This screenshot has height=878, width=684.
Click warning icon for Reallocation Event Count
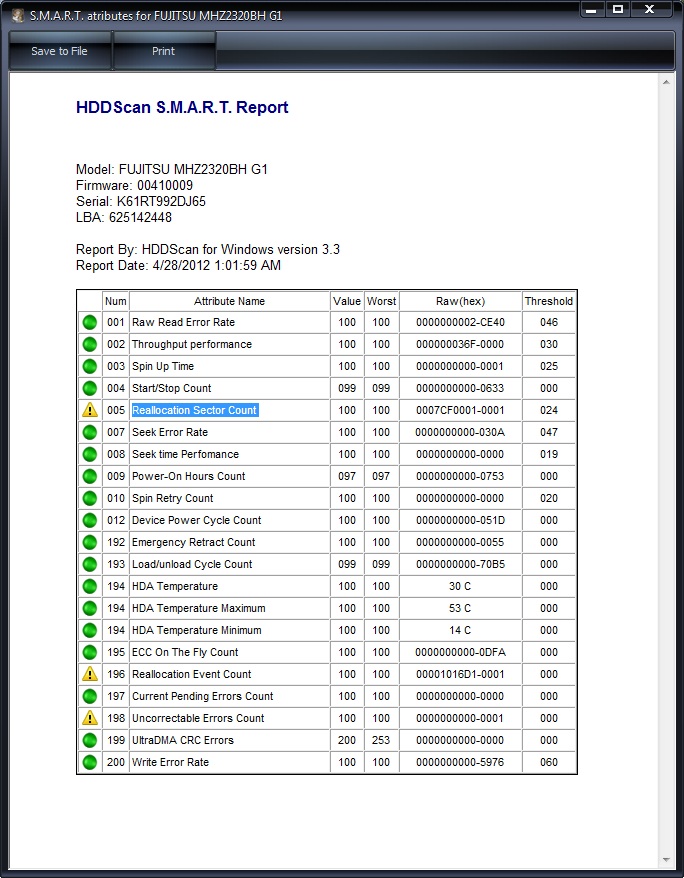[90, 674]
